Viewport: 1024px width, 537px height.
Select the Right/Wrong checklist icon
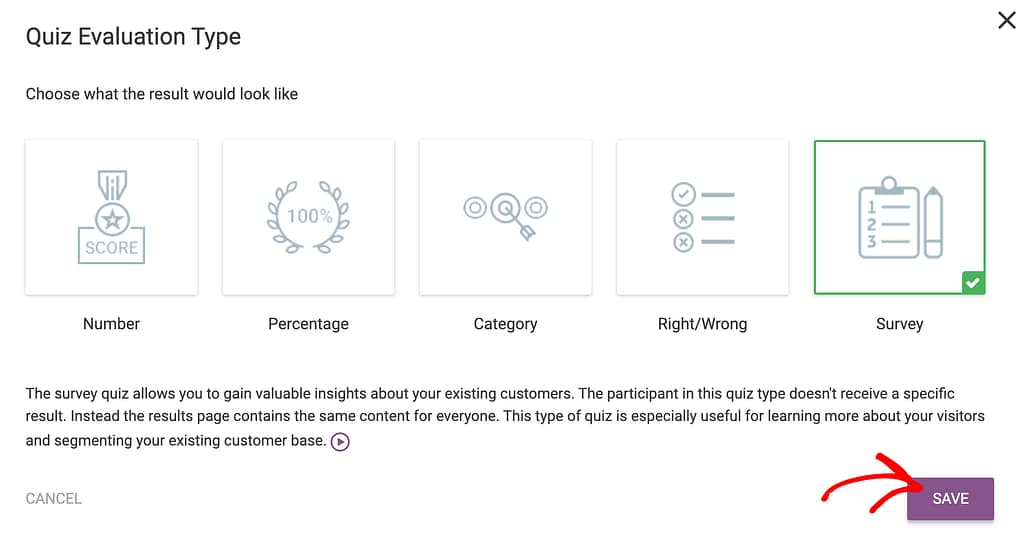click(702, 217)
